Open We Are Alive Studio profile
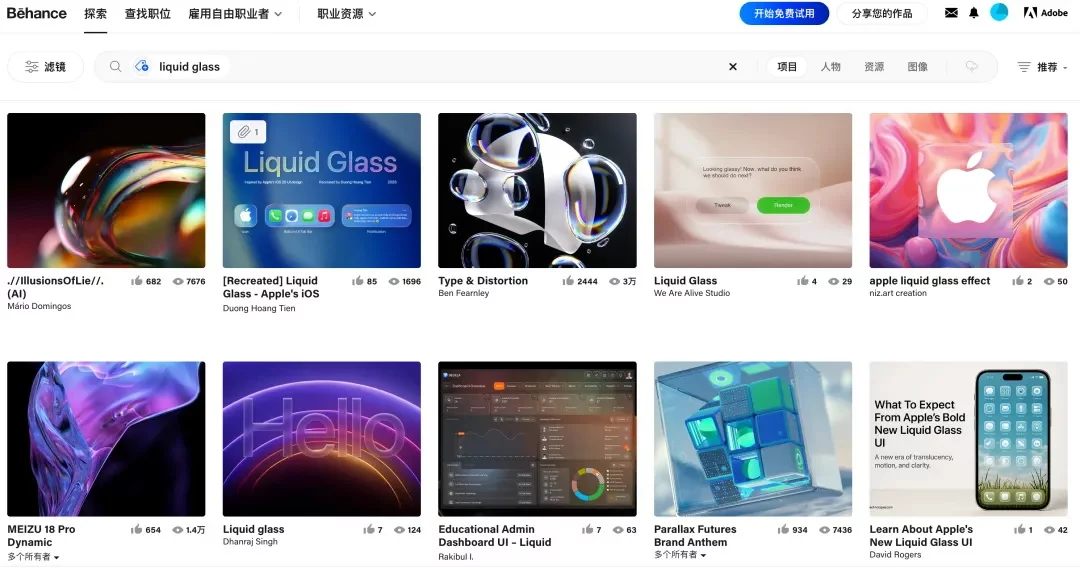 pyautogui.click(x=692, y=293)
